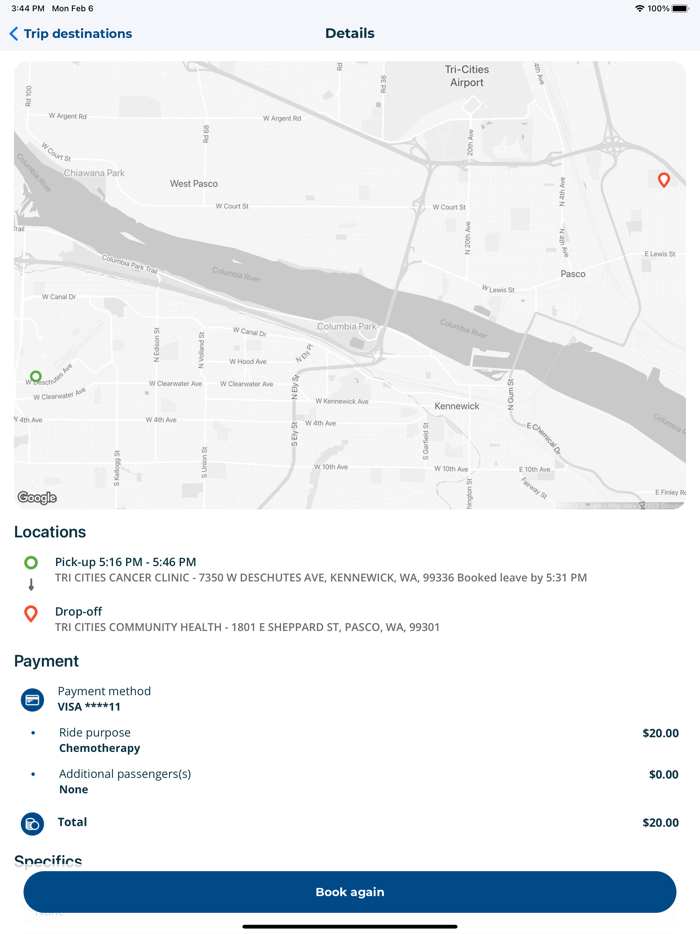Tap the Total fare ticket icon
This screenshot has width=700, height=934.
pyautogui.click(x=31, y=822)
